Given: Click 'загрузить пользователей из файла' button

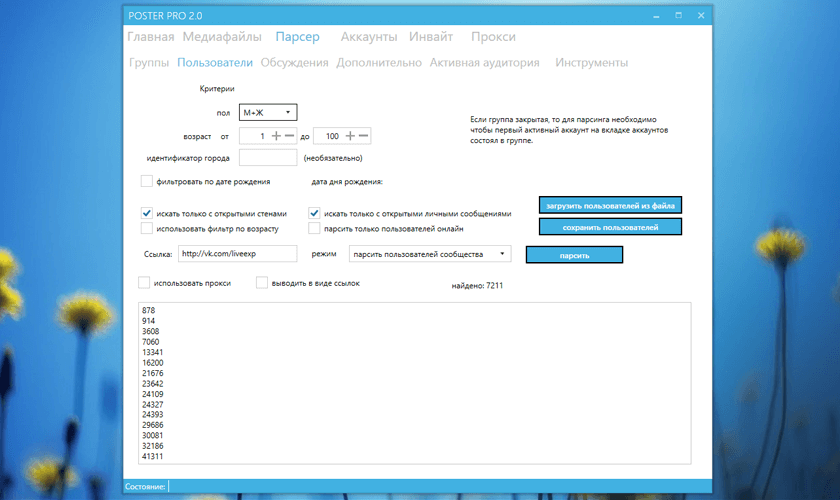Looking at the screenshot, I should coord(610,205).
